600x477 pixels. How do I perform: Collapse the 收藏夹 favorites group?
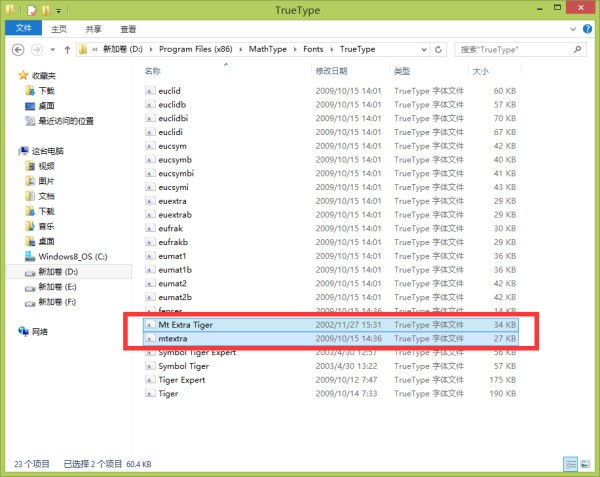(12, 76)
